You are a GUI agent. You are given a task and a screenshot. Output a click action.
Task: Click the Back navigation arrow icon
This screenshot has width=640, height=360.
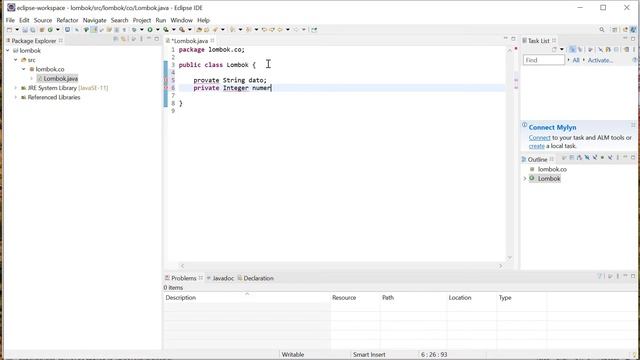pyautogui.click(x=280, y=30)
